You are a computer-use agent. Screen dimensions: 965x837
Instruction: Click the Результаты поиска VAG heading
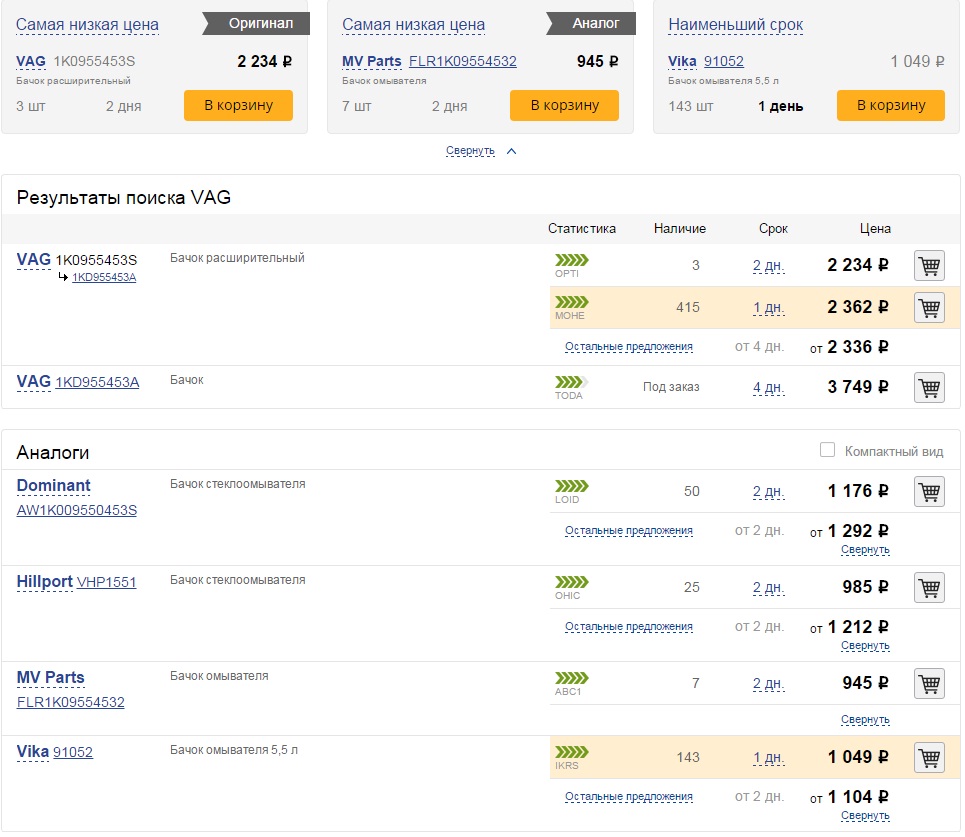(124, 198)
